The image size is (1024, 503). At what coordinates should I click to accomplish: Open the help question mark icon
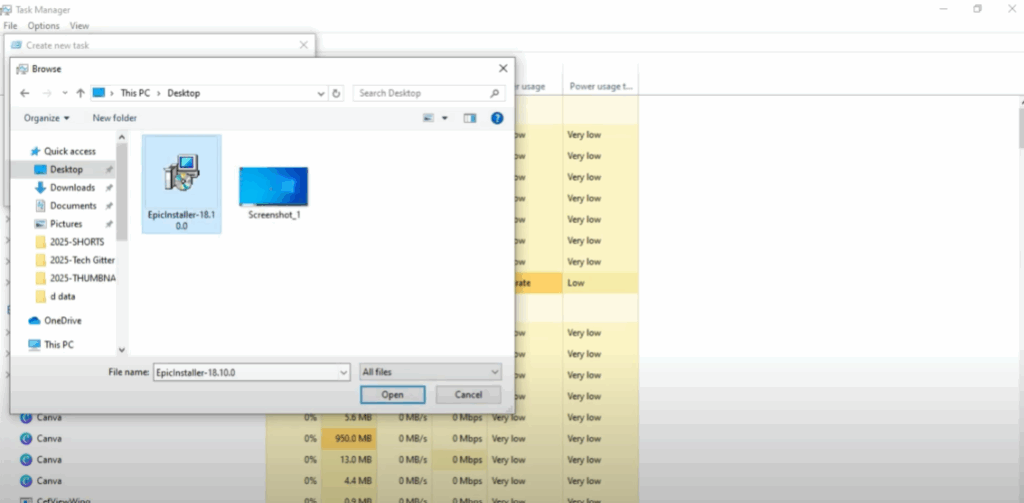(497, 118)
